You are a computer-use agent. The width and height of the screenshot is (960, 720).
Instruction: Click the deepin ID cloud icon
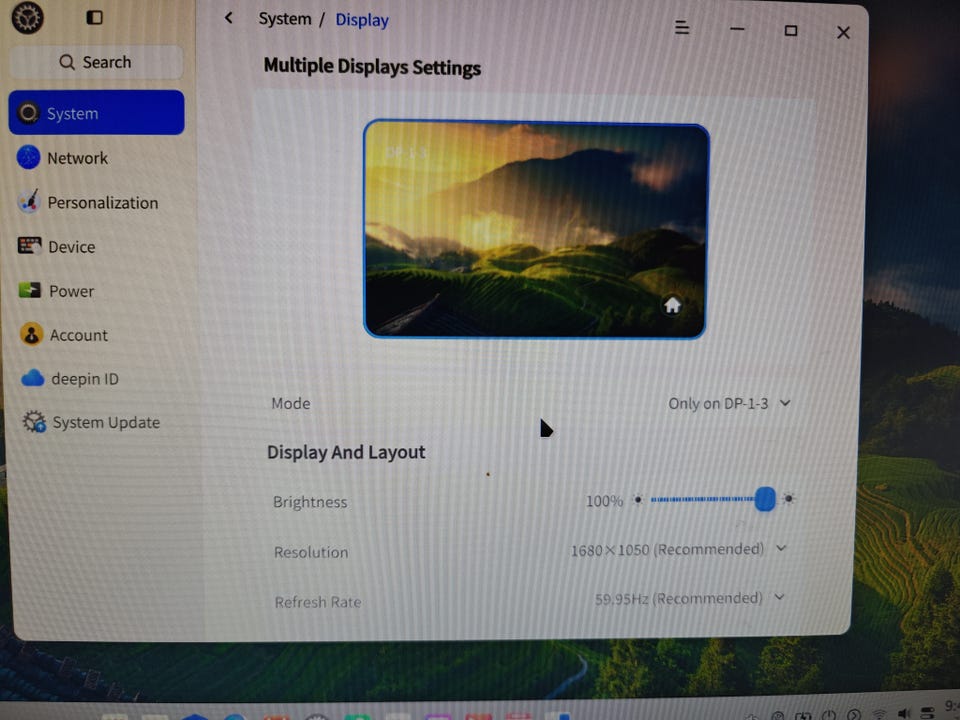(32, 378)
